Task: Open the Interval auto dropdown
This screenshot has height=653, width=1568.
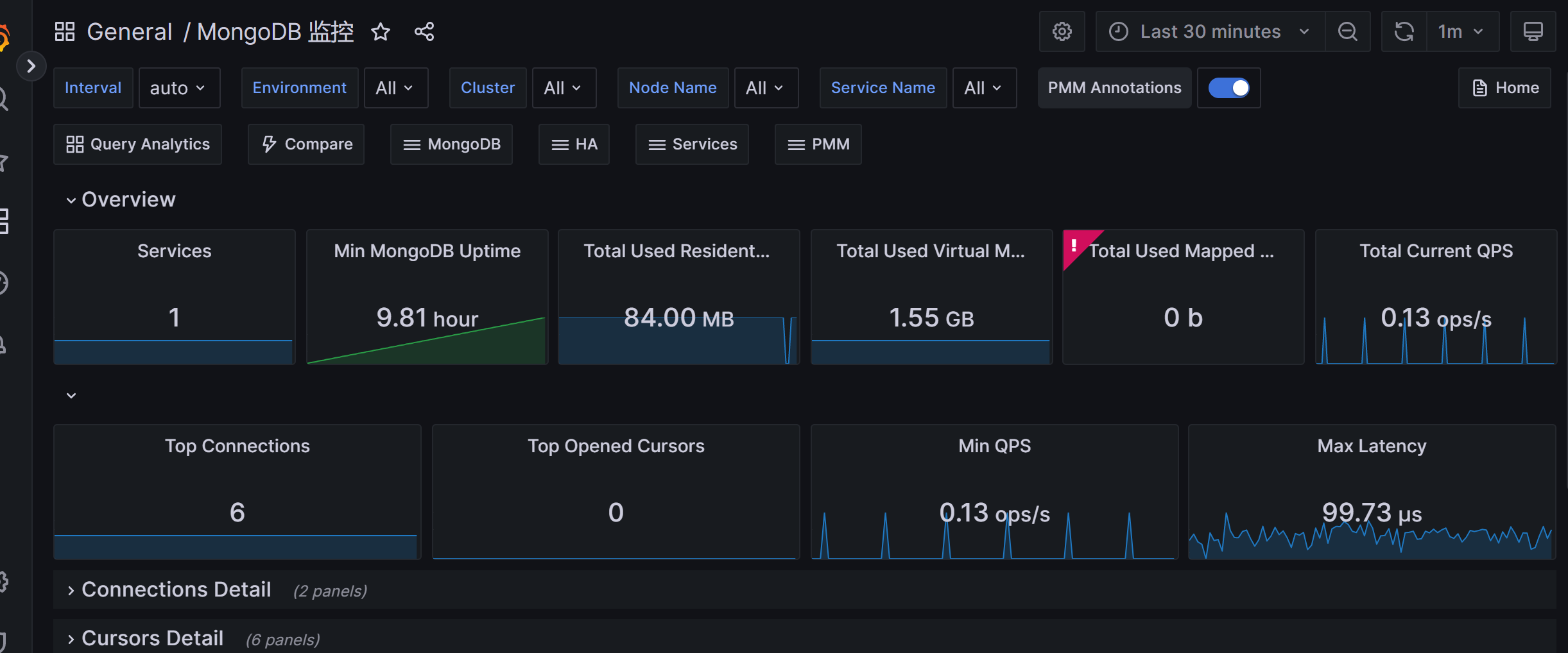Action: coord(179,88)
